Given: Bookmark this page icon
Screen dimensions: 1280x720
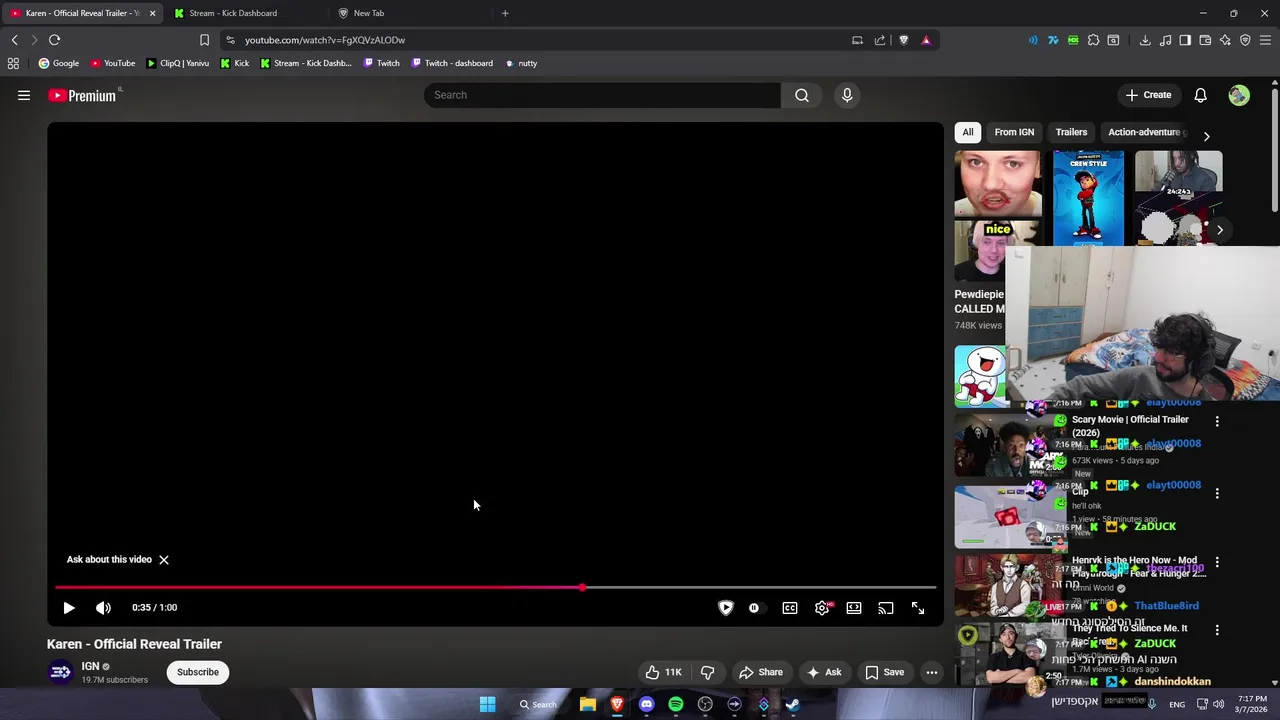Looking at the screenshot, I should tap(204, 40).
